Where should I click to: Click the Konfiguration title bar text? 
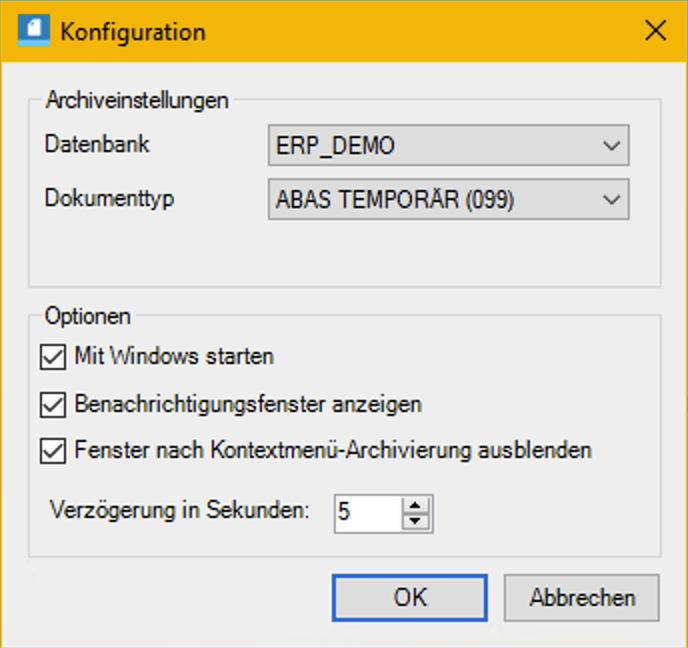(133, 32)
